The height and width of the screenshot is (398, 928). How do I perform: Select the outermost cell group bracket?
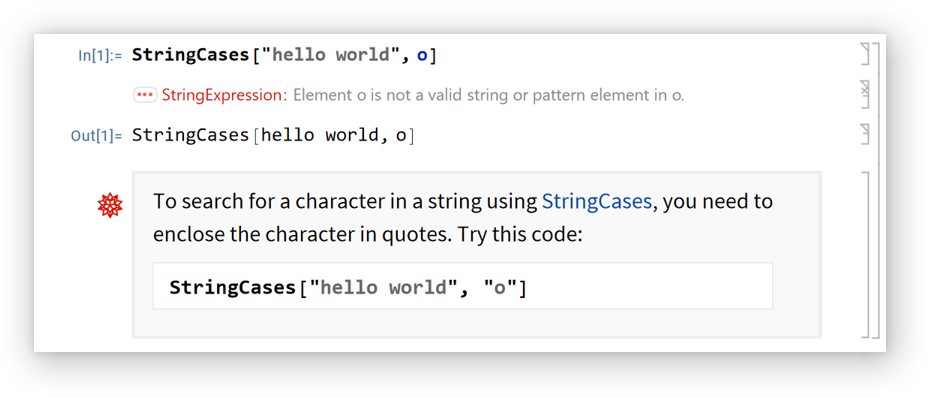coord(876,190)
